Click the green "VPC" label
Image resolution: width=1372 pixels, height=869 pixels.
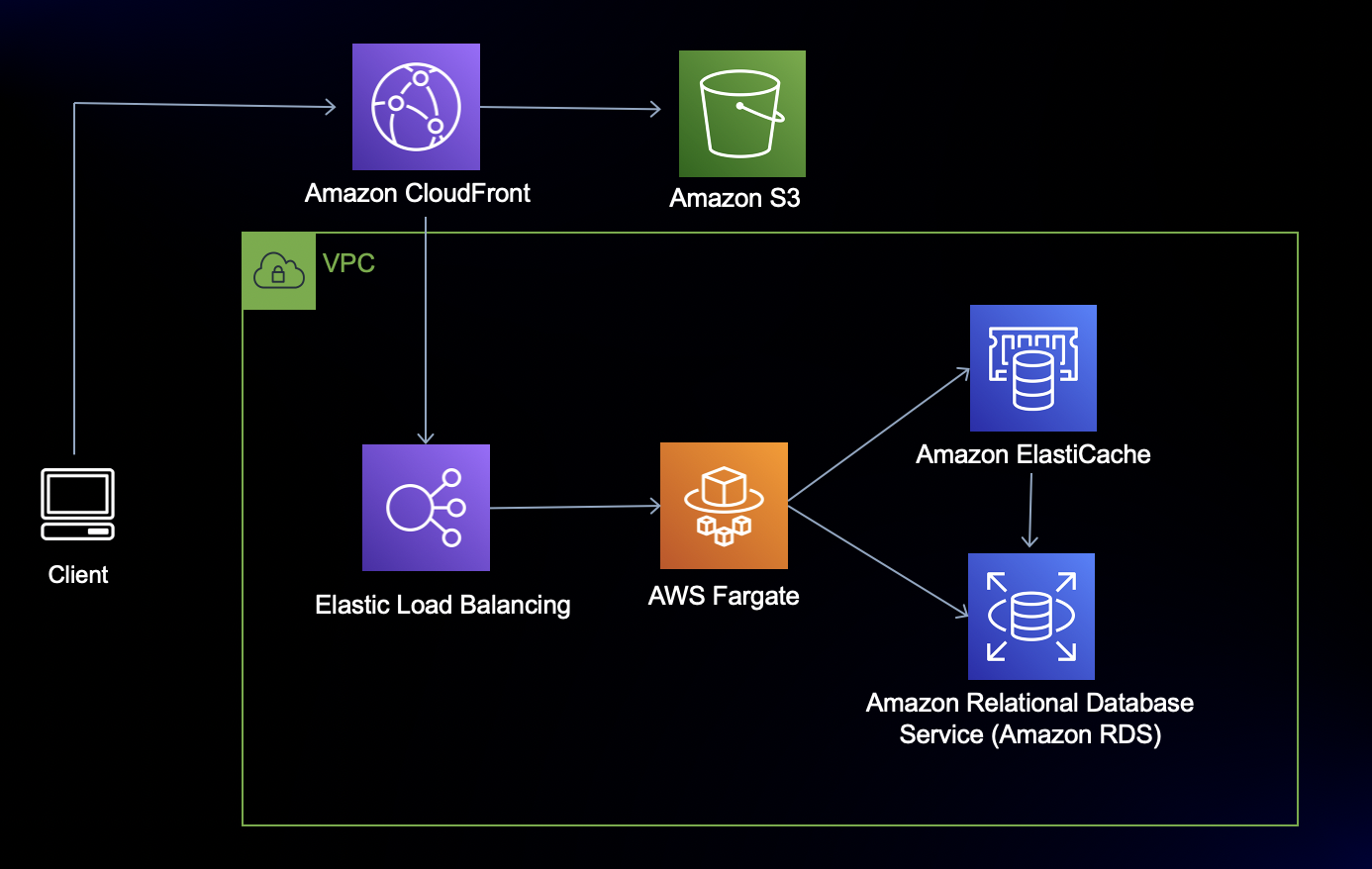(349, 263)
